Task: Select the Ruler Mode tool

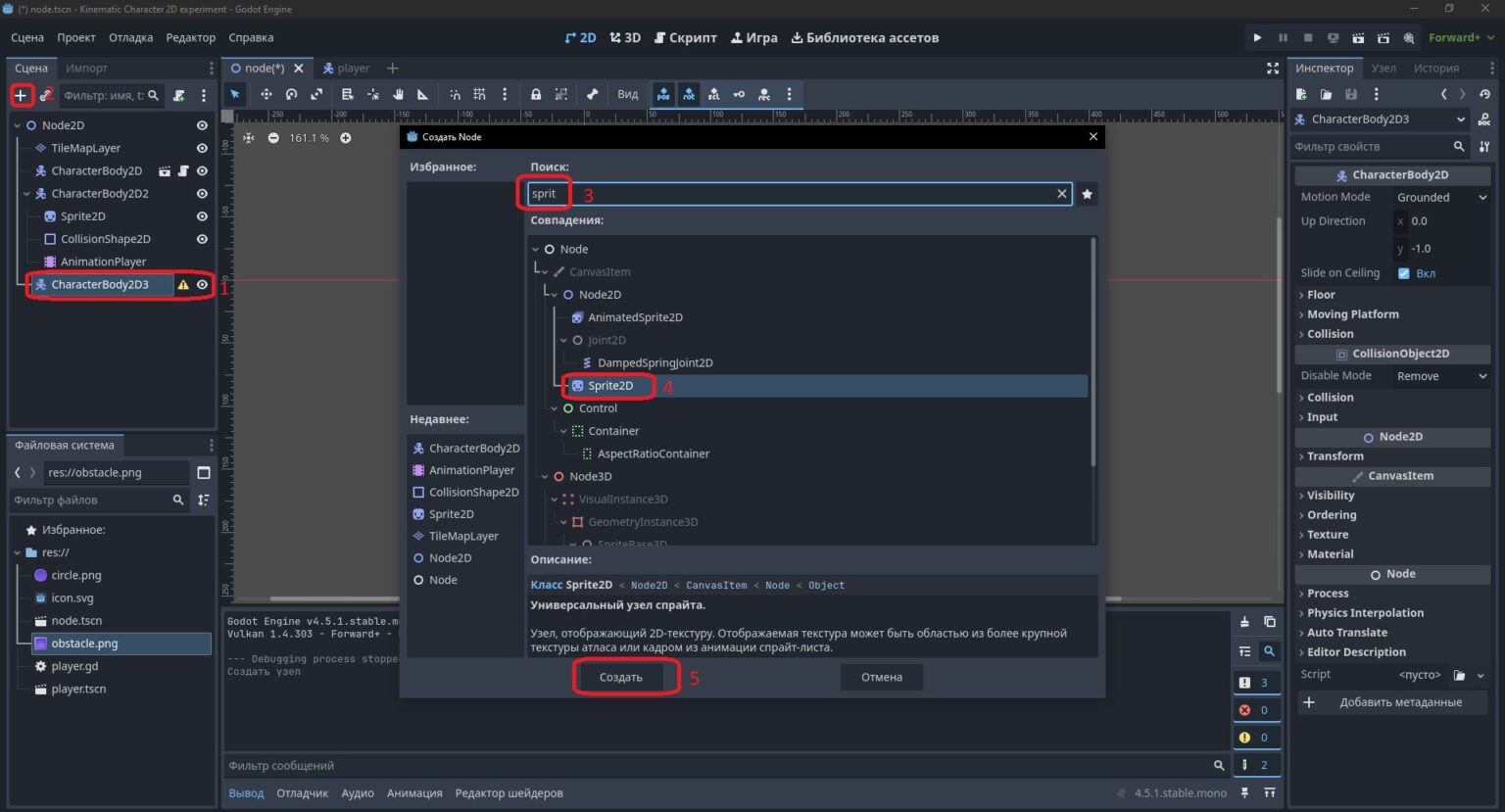Action: (x=422, y=94)
